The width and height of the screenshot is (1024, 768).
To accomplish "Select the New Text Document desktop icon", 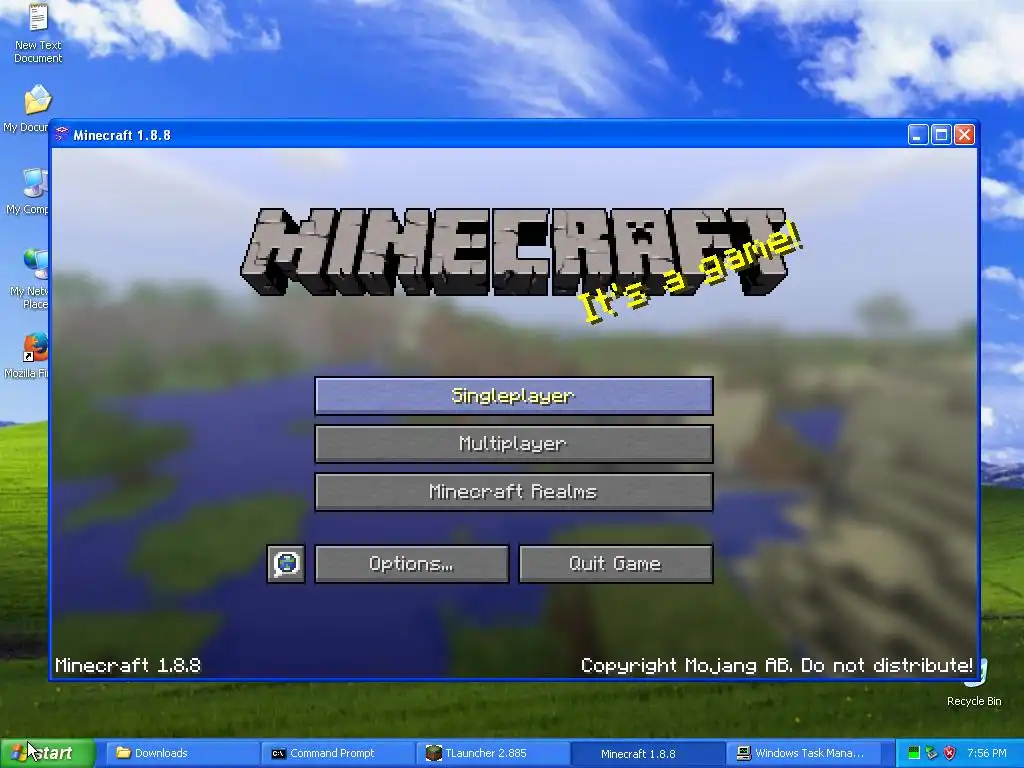I will [x=38, y=34].
